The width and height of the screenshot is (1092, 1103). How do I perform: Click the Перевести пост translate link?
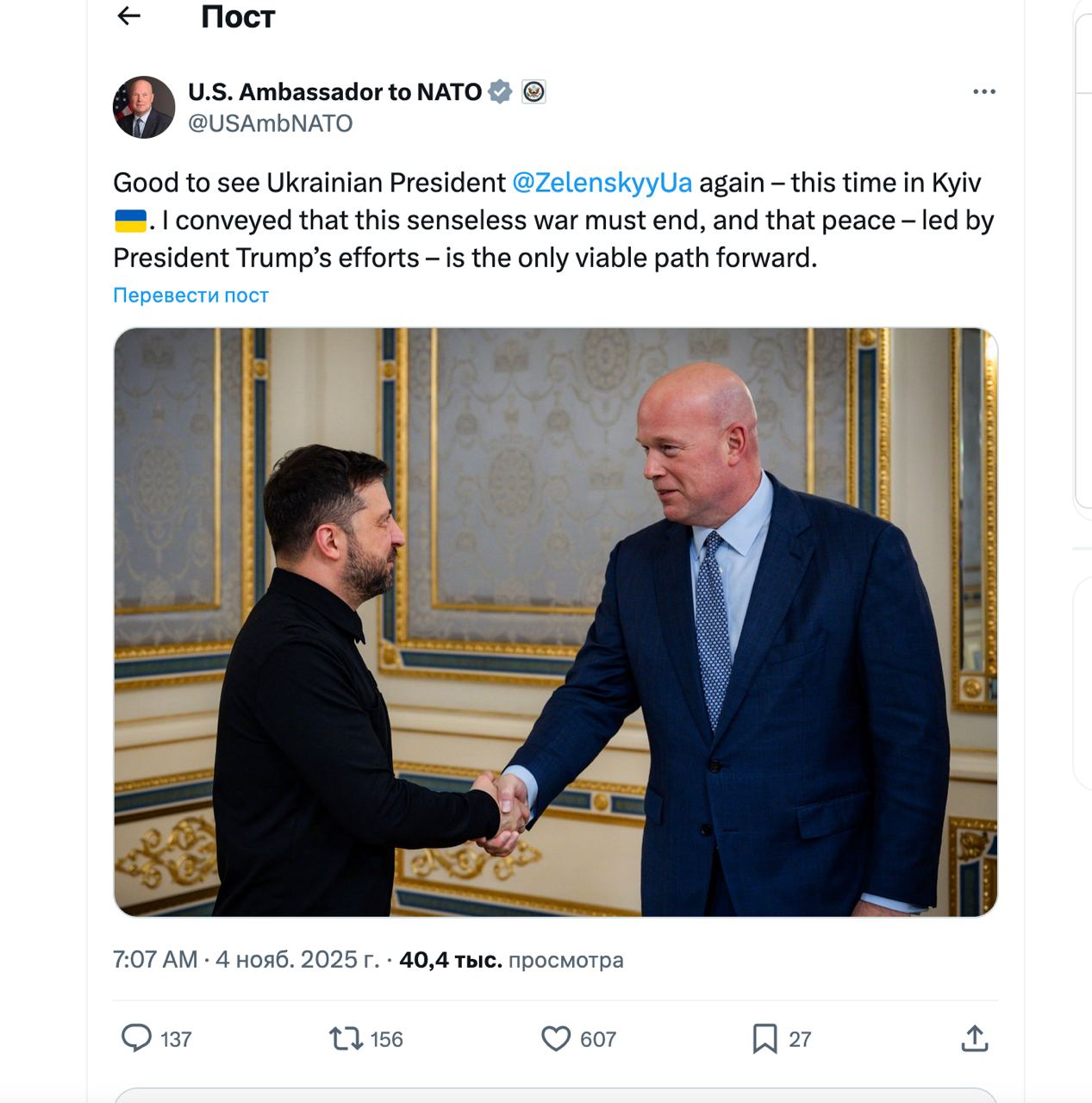click(190, 296)
